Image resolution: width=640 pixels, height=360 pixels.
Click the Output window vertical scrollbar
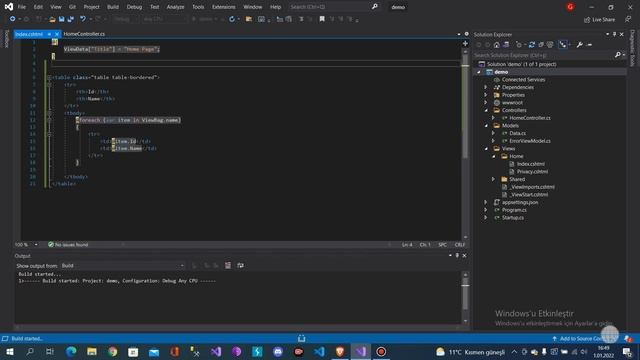465,297
